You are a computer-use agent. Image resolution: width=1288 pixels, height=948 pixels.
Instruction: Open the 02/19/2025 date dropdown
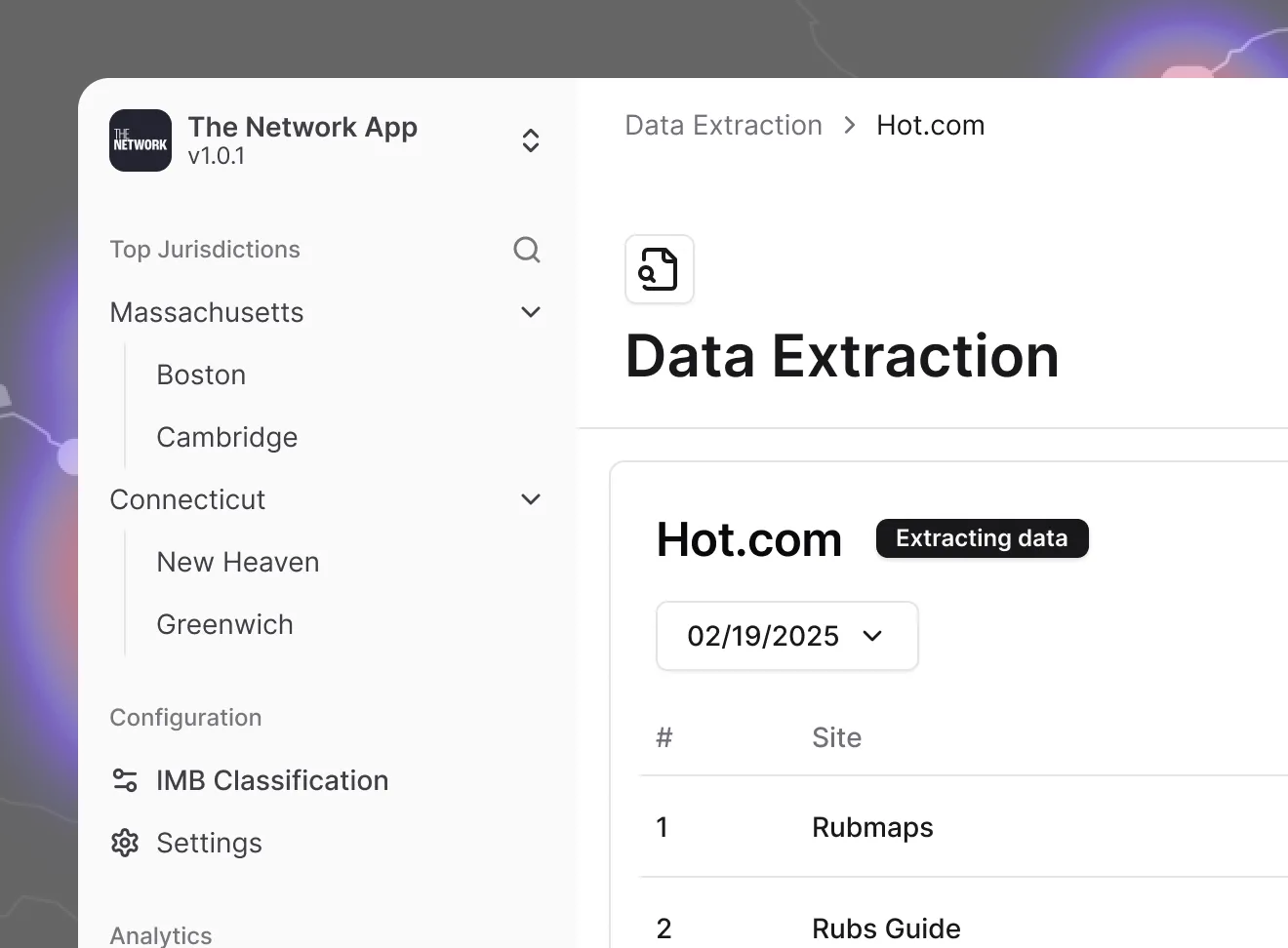[x=787, y=636]
